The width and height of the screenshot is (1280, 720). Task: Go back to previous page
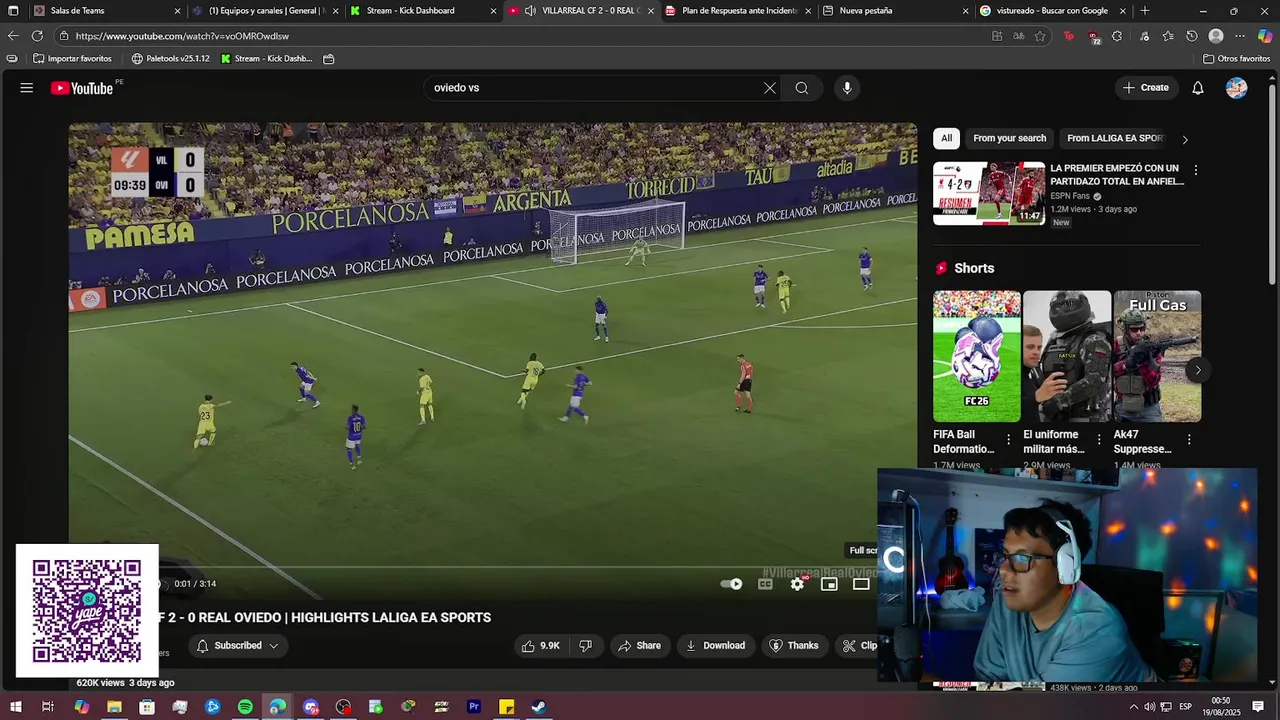[13, 36]
